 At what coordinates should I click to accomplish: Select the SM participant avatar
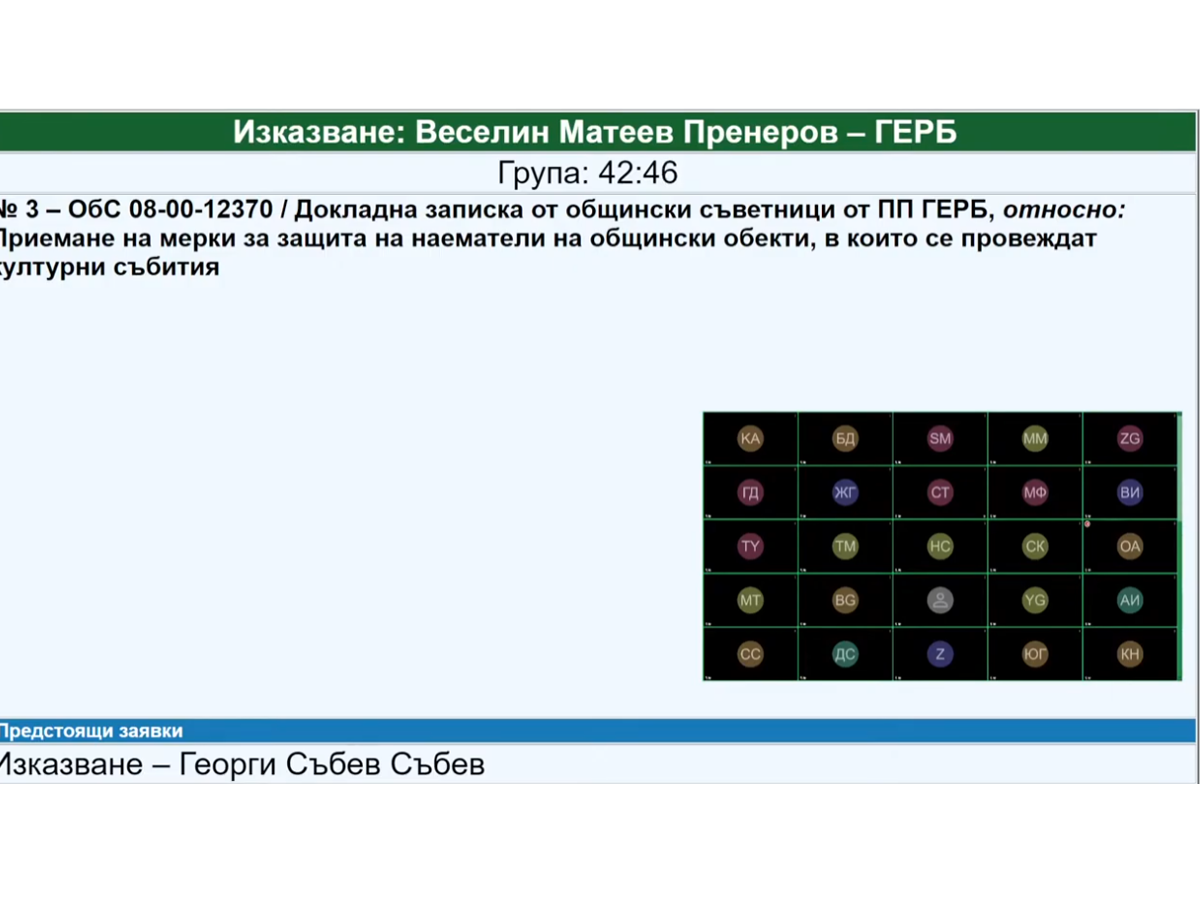coord(940,438)
